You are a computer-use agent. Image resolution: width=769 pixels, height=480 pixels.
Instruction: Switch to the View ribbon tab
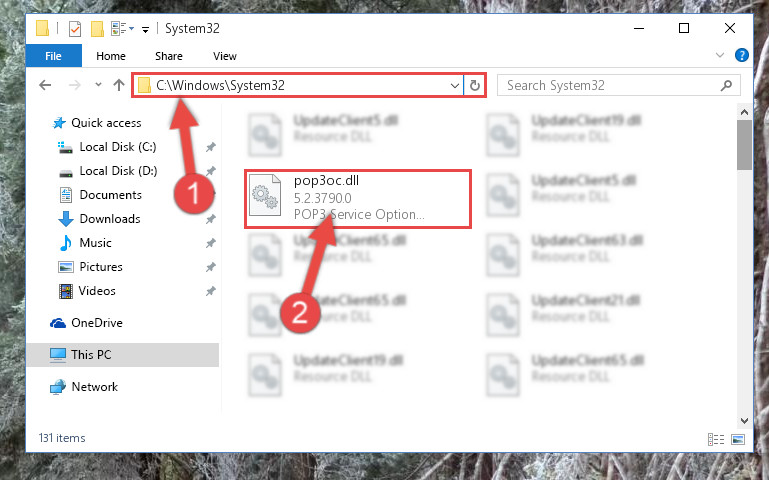point(225,56)
